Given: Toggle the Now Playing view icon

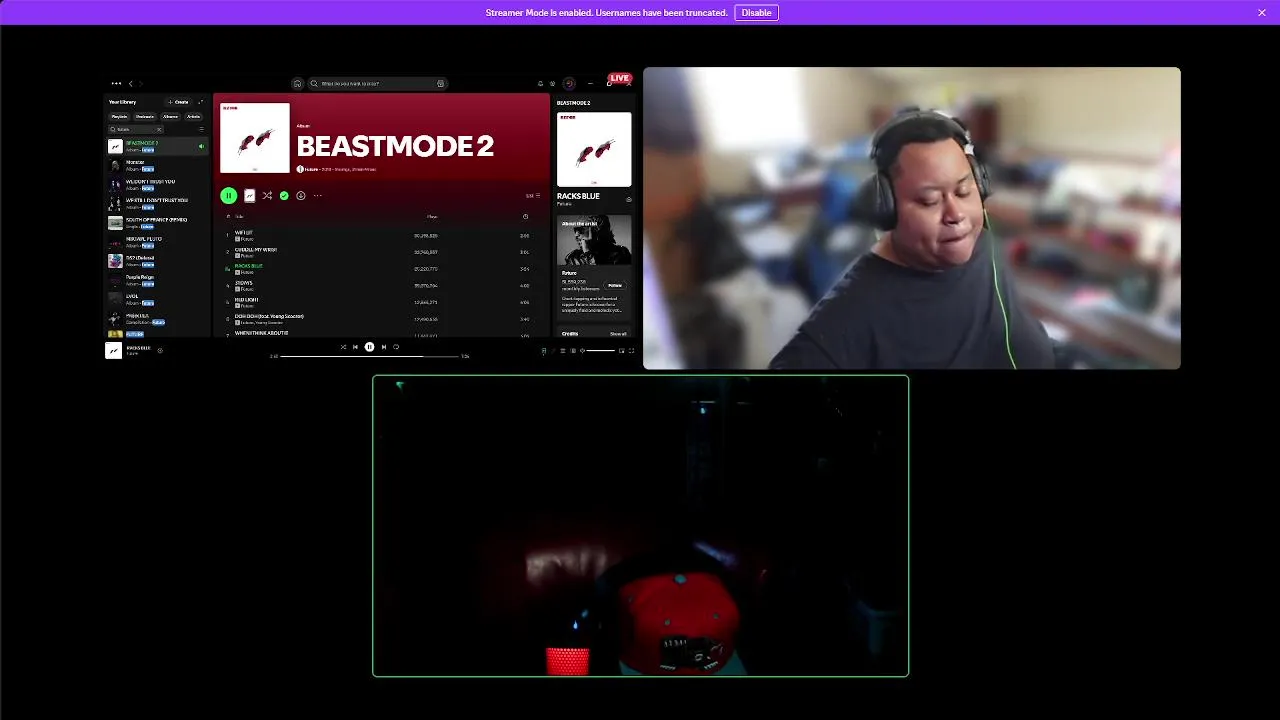Looking at the screenshot, I should [544, 351].
